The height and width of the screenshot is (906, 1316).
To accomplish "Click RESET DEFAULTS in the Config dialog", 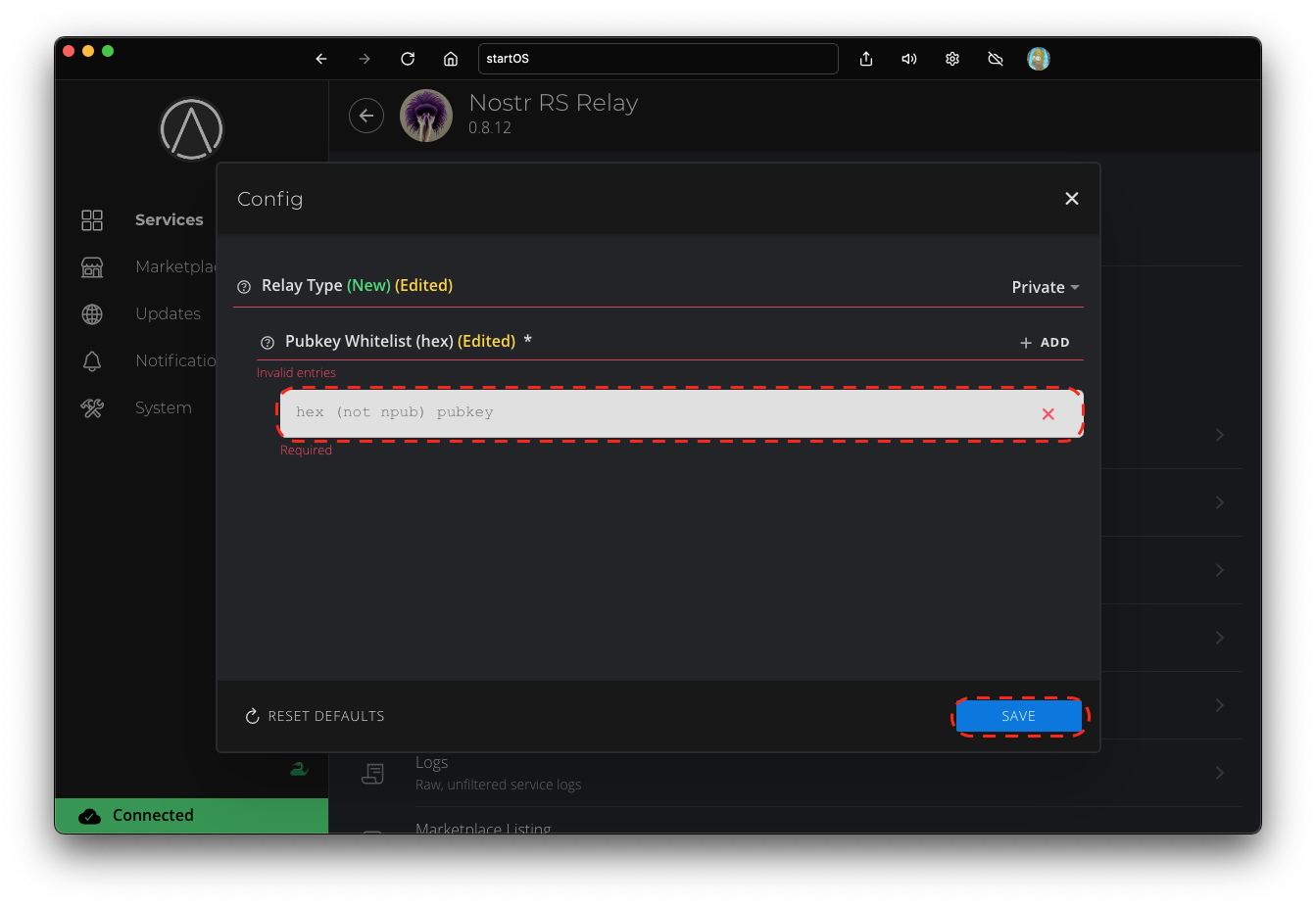I will tap(315, 716).
